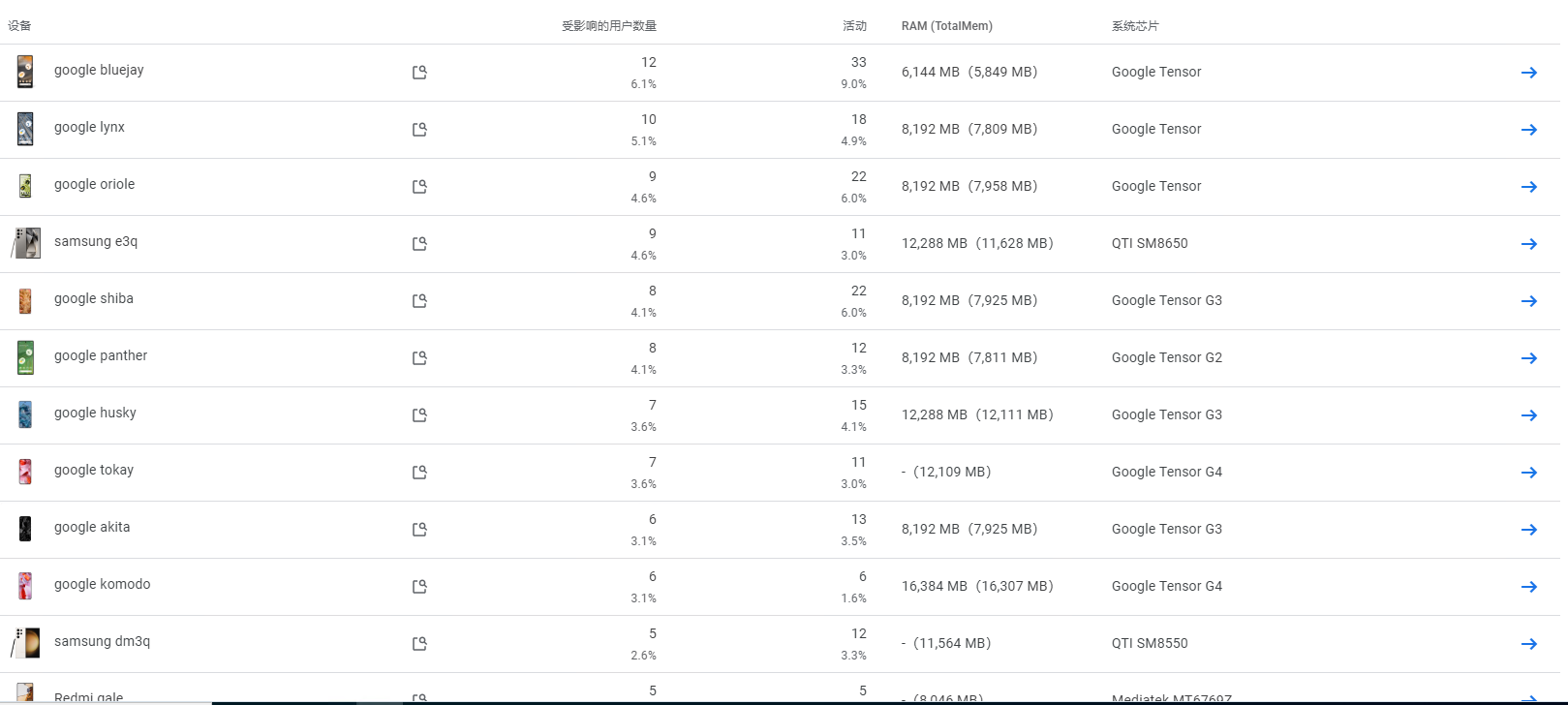
Task: Open details arrow for google bluejay
Action: click(x=1528, y=73)
